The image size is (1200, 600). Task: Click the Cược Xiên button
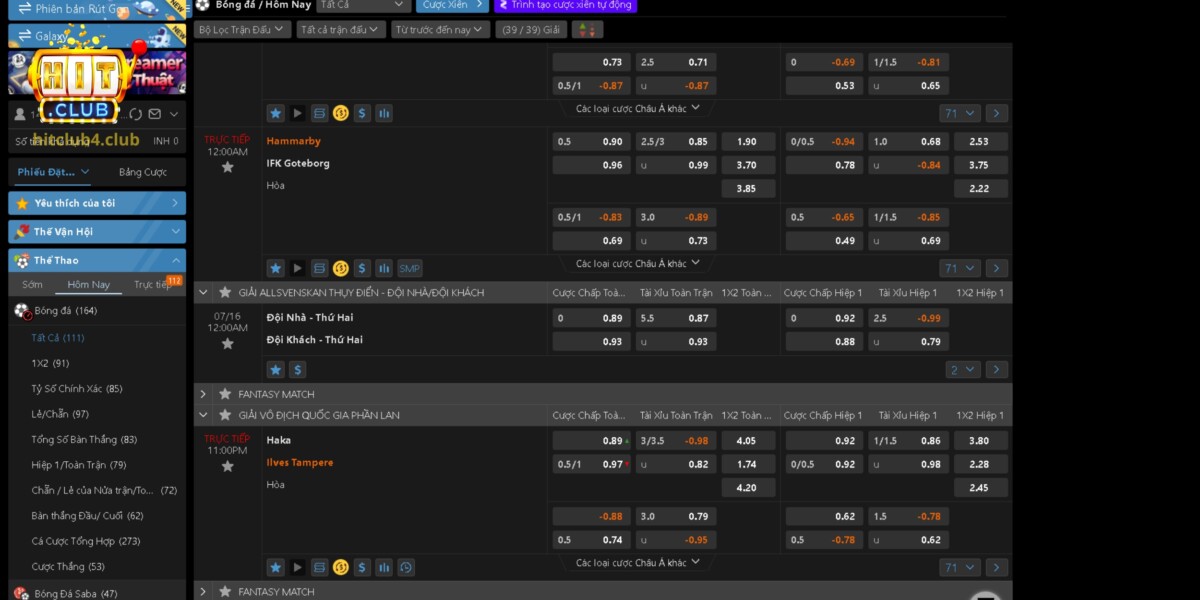point(451,5)
